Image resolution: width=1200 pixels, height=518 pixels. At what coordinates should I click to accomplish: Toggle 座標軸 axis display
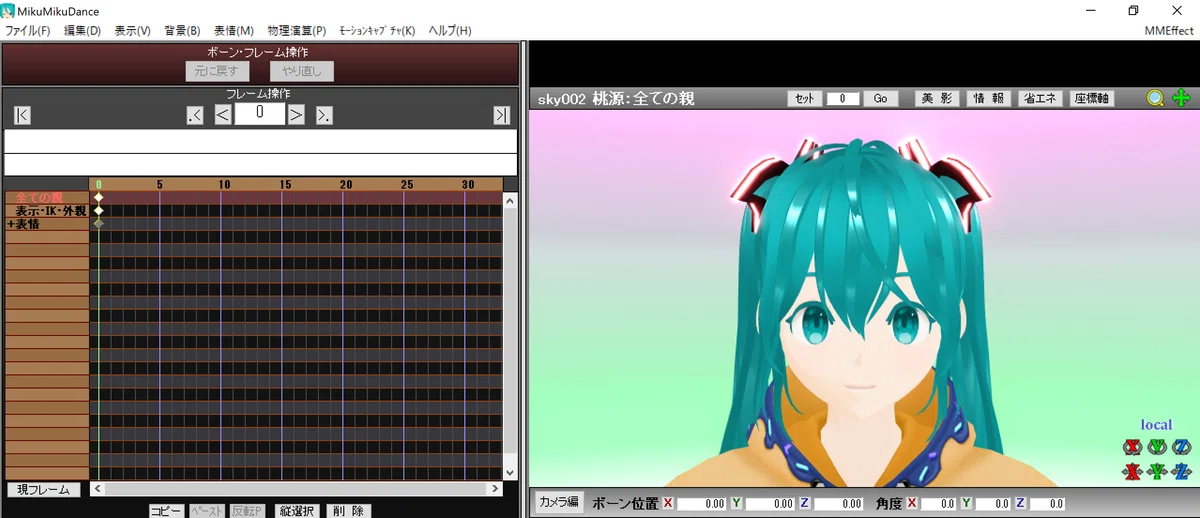[1092, 99]
